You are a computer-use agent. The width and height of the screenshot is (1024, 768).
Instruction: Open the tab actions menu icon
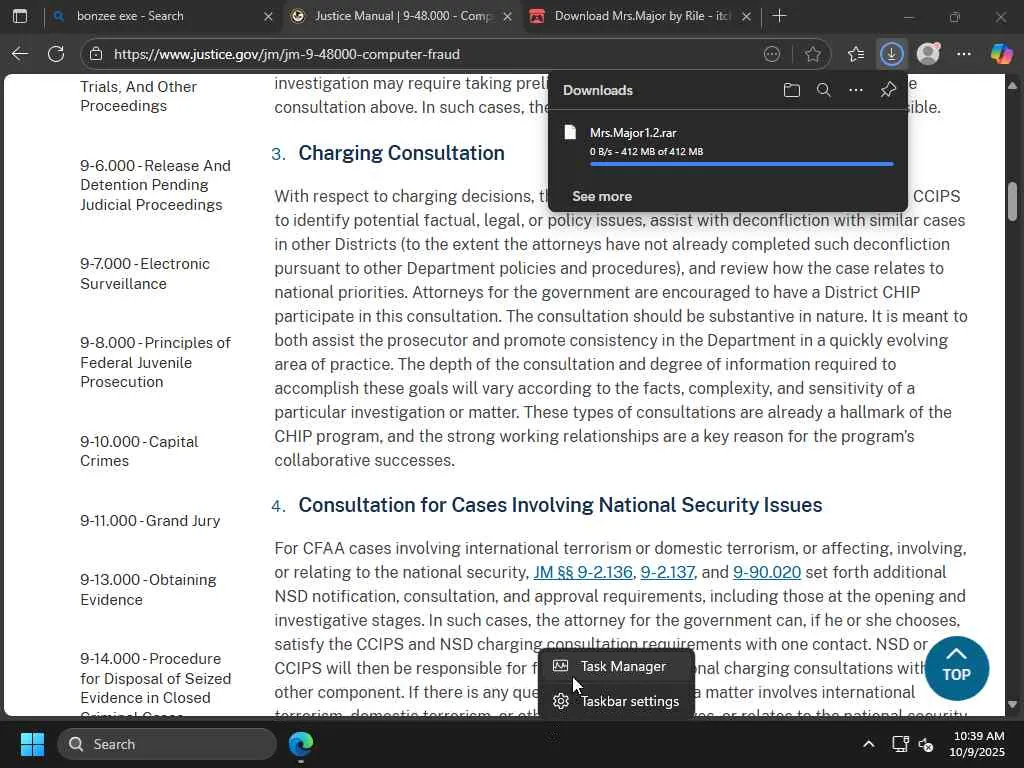click(x=20, y=16)
